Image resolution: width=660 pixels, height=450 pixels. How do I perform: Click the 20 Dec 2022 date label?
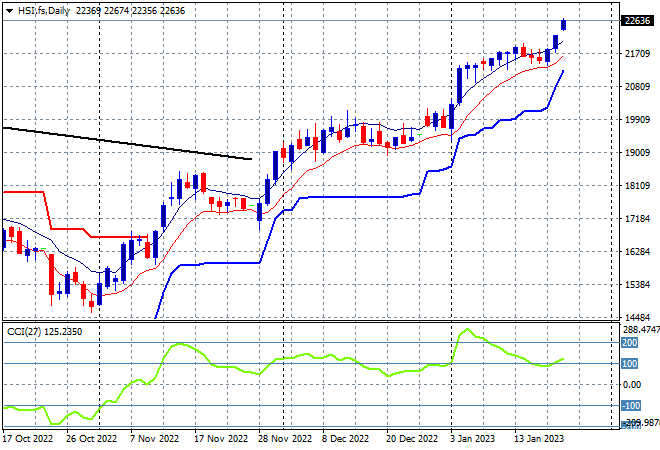tap(413, 438)
